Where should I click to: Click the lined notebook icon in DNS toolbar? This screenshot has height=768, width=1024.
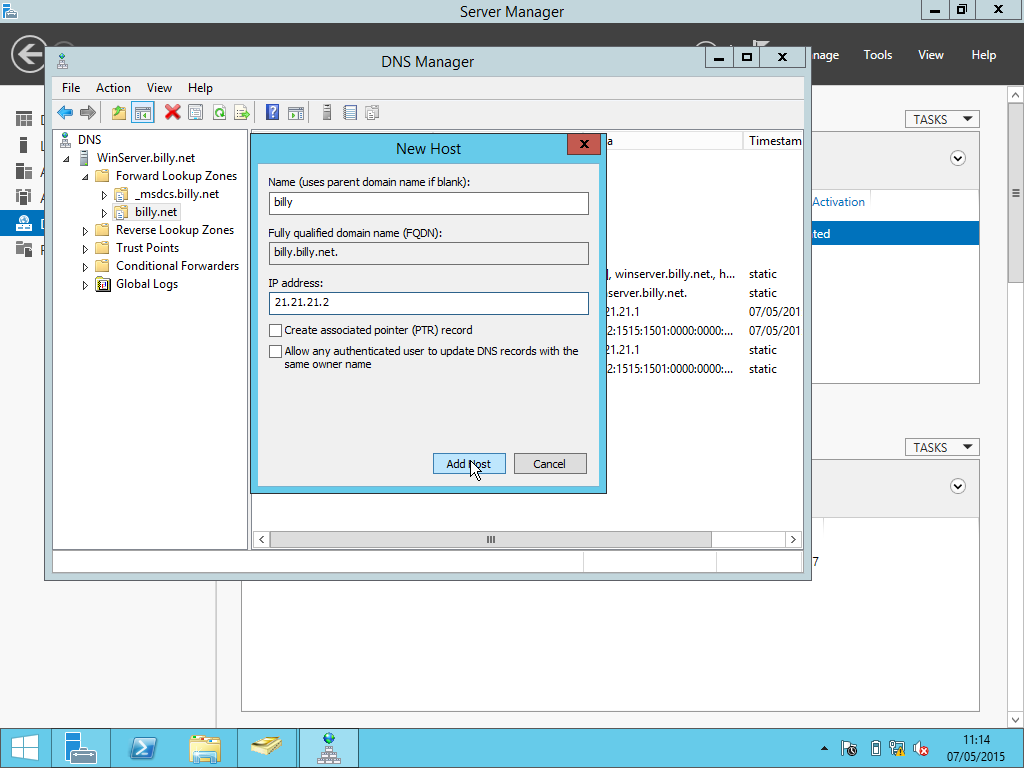click(350, 112)
